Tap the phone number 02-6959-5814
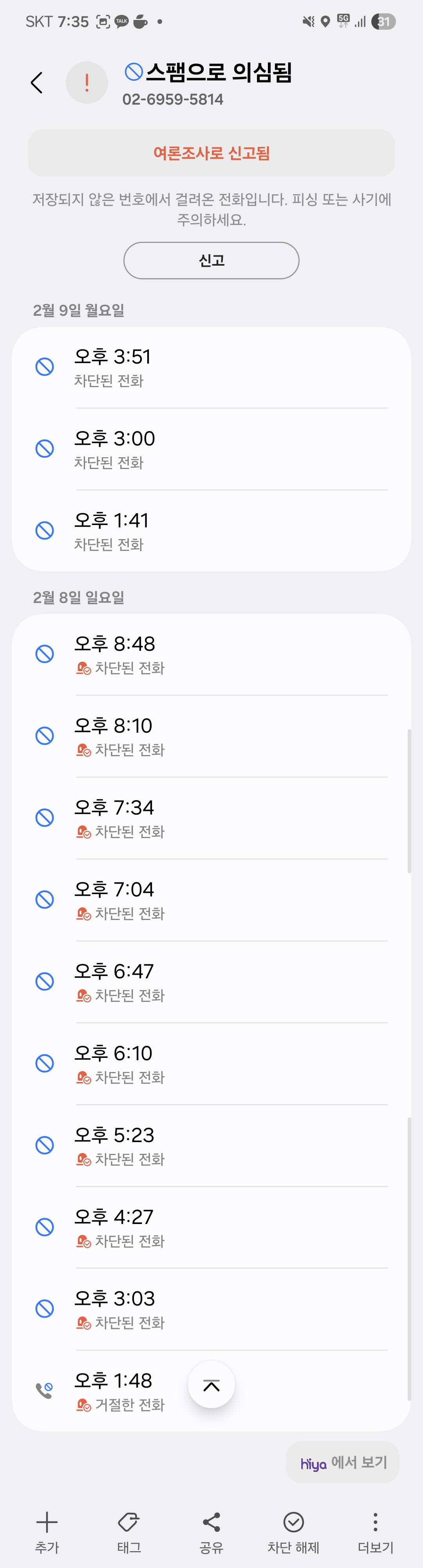 [x=173, y=99]
